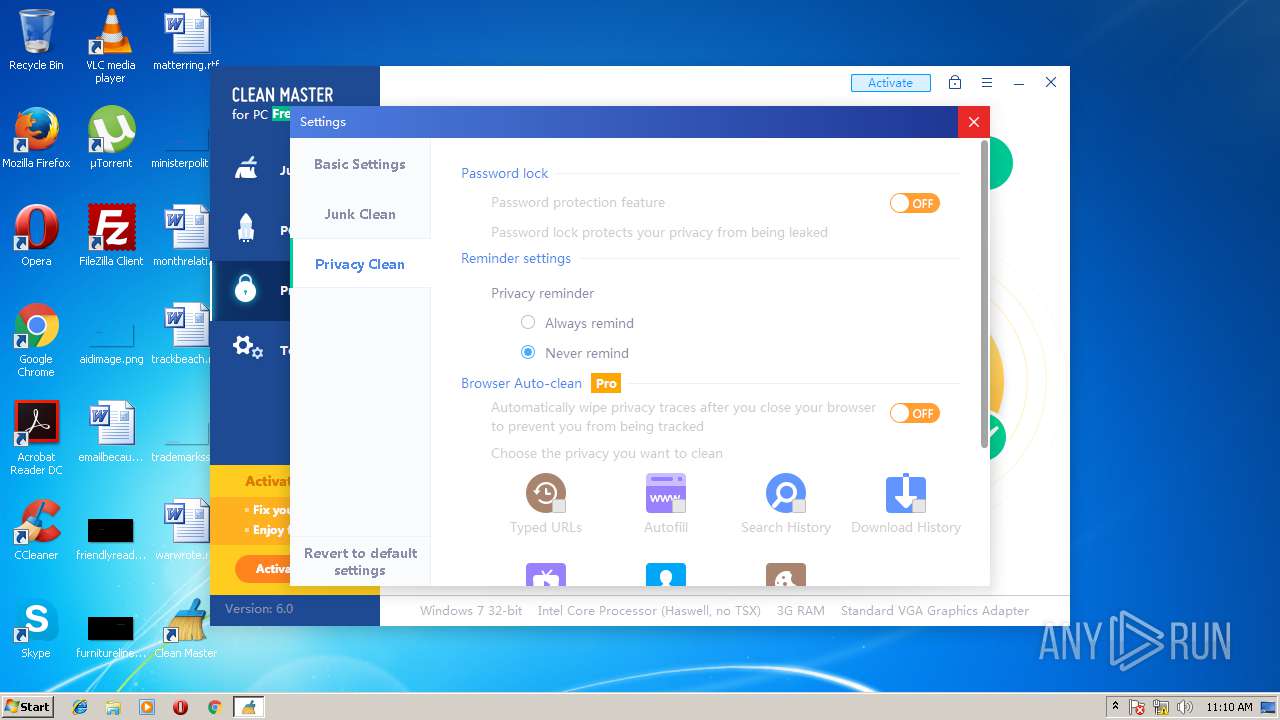Click Revert to default settings
Screen dimensions: 1280x720
coord(360,562)
